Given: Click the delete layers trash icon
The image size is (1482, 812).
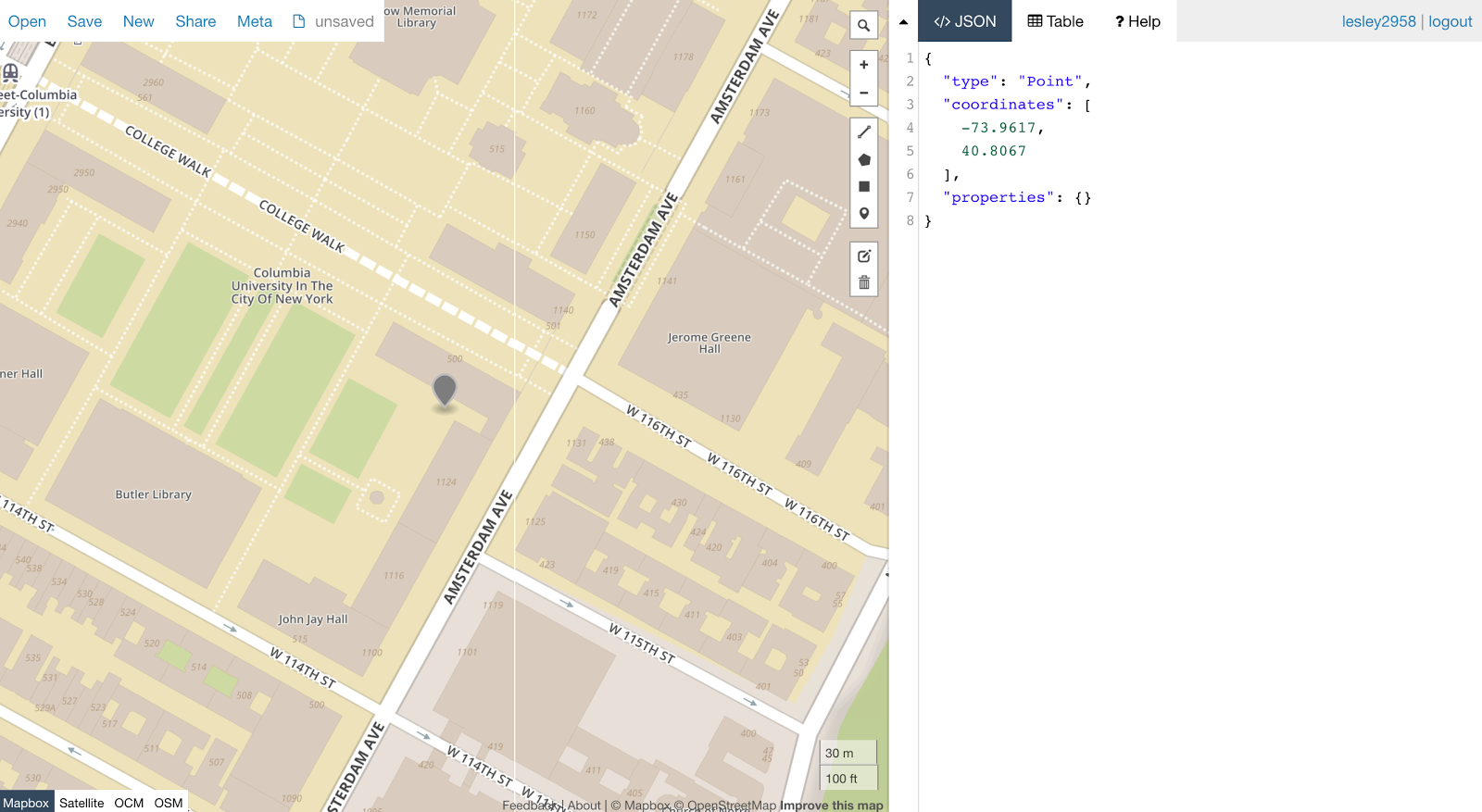Looking at the screenshot, I should (x=863, y=282).
